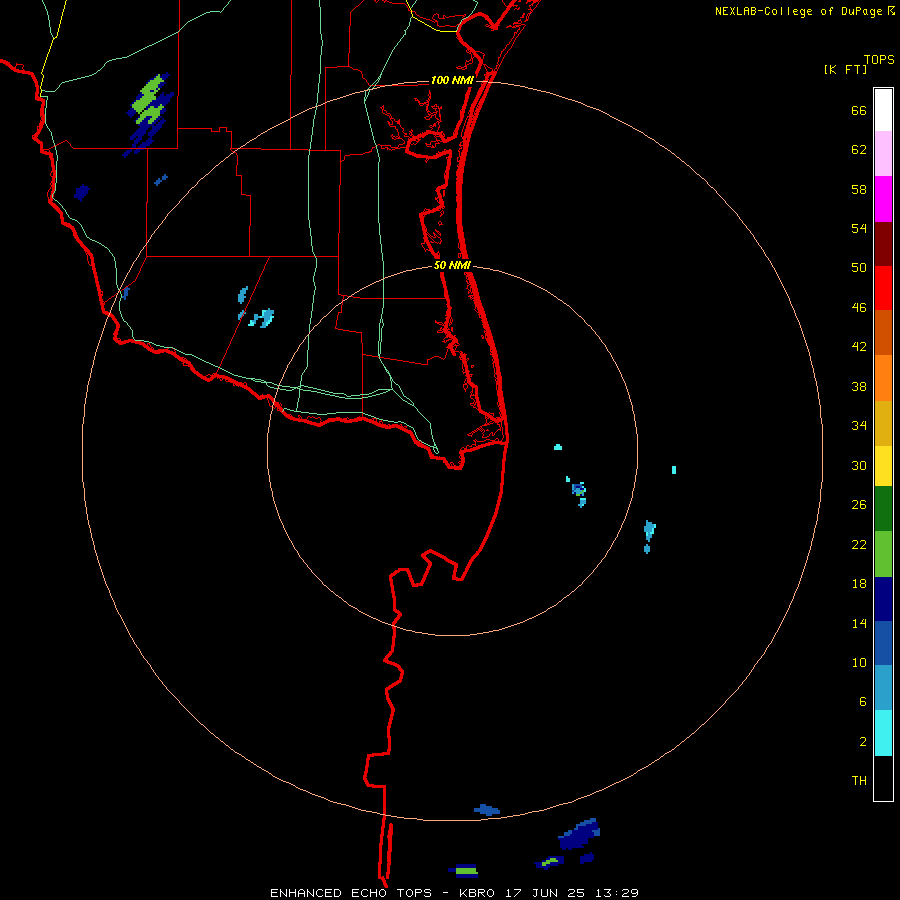Click the '[K FT]' units label
The image size is (900, 900).
[x=845, y=70]
